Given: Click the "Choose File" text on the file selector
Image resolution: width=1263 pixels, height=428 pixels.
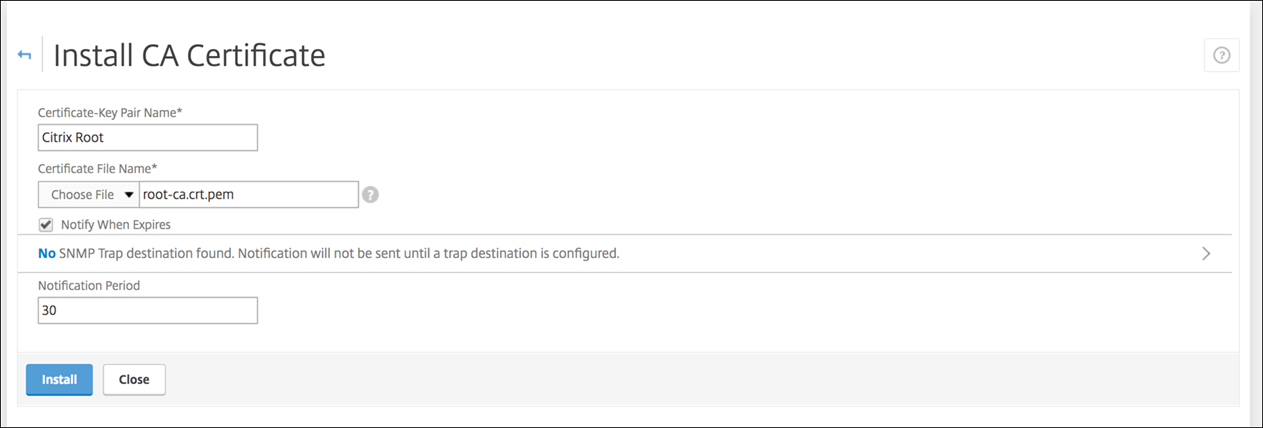Looking at the screenshot, I should click(x=82, y=195).
